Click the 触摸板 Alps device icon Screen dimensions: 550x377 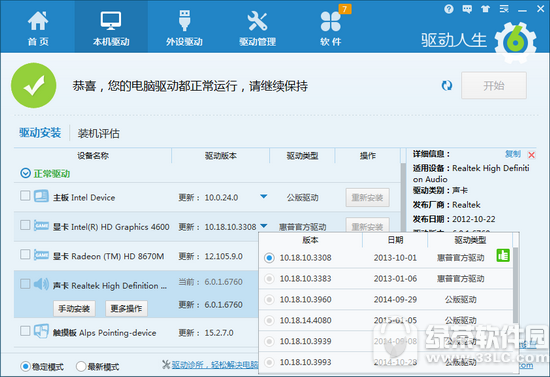(41, 331)
